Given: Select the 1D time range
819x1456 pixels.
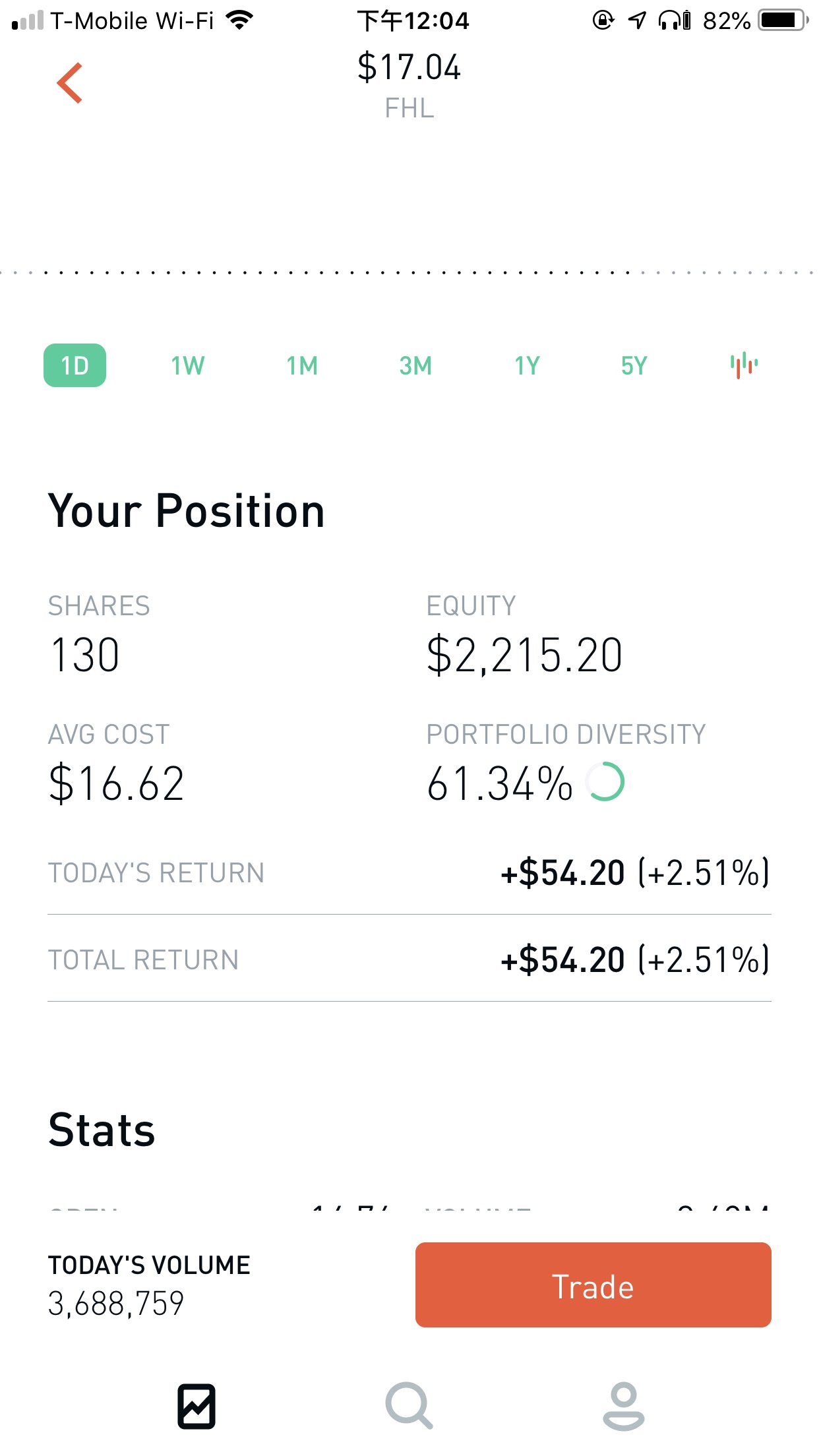Looking at the screenshot, I should point(75,365).
